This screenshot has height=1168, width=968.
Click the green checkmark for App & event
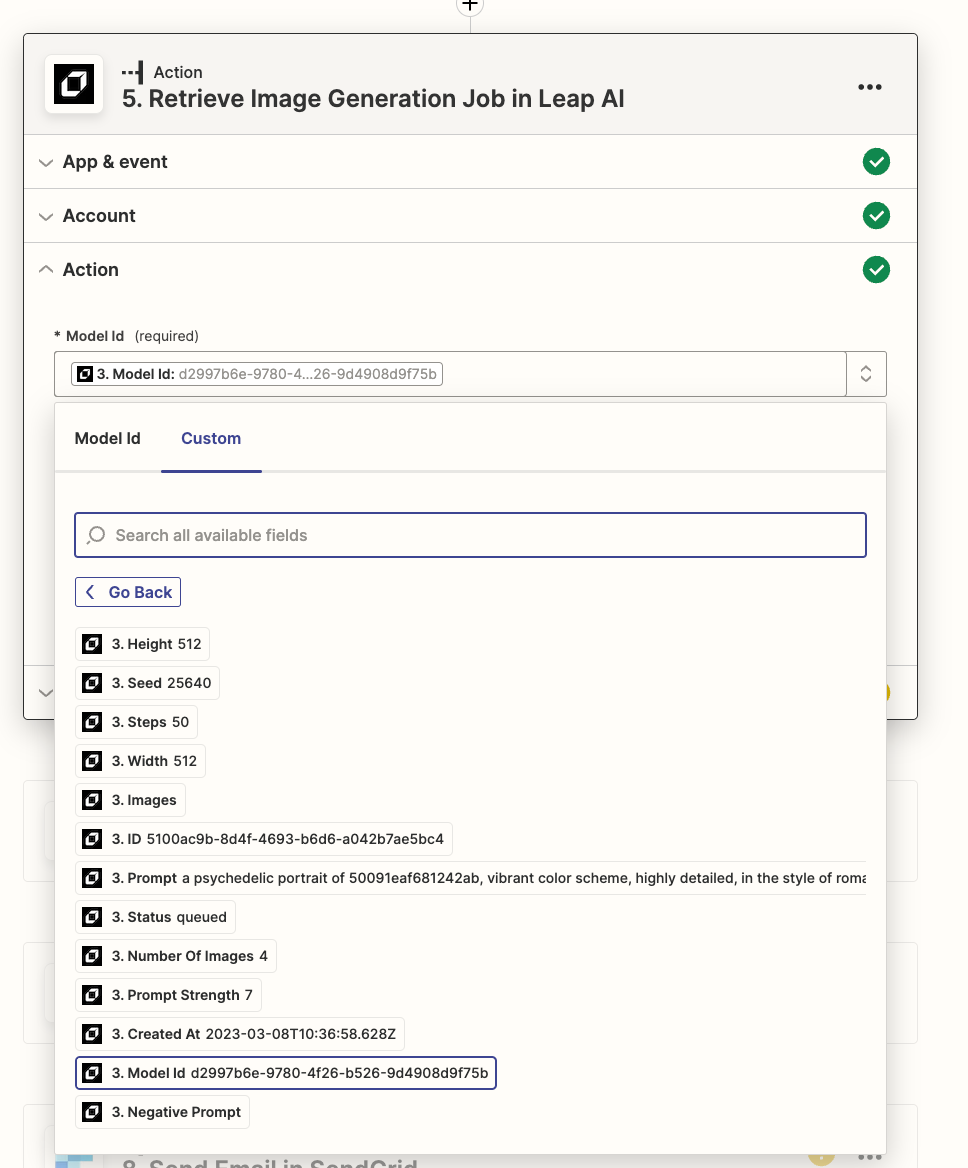(876, 162)
